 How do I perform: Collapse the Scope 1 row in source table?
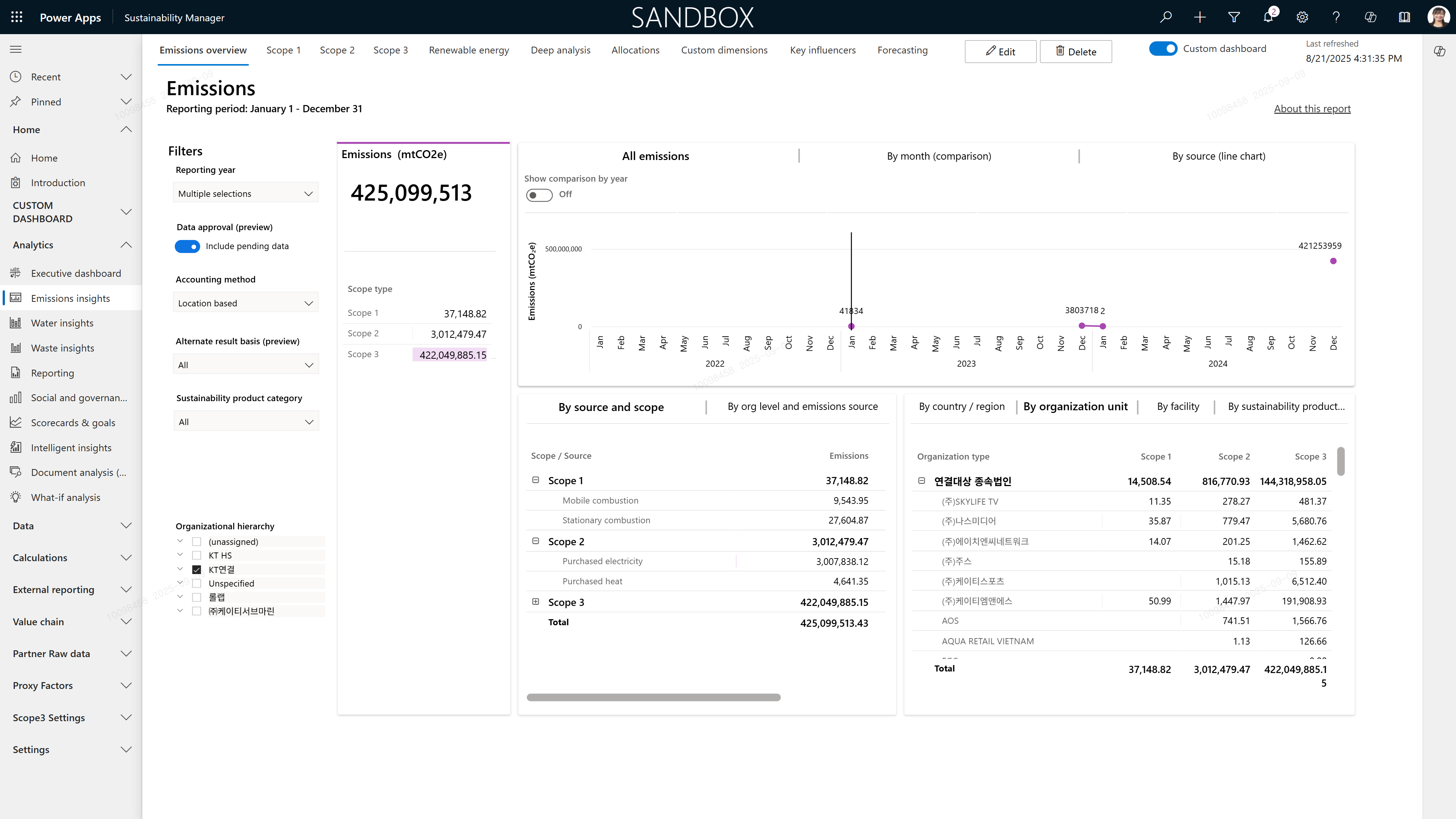[535, 480]
